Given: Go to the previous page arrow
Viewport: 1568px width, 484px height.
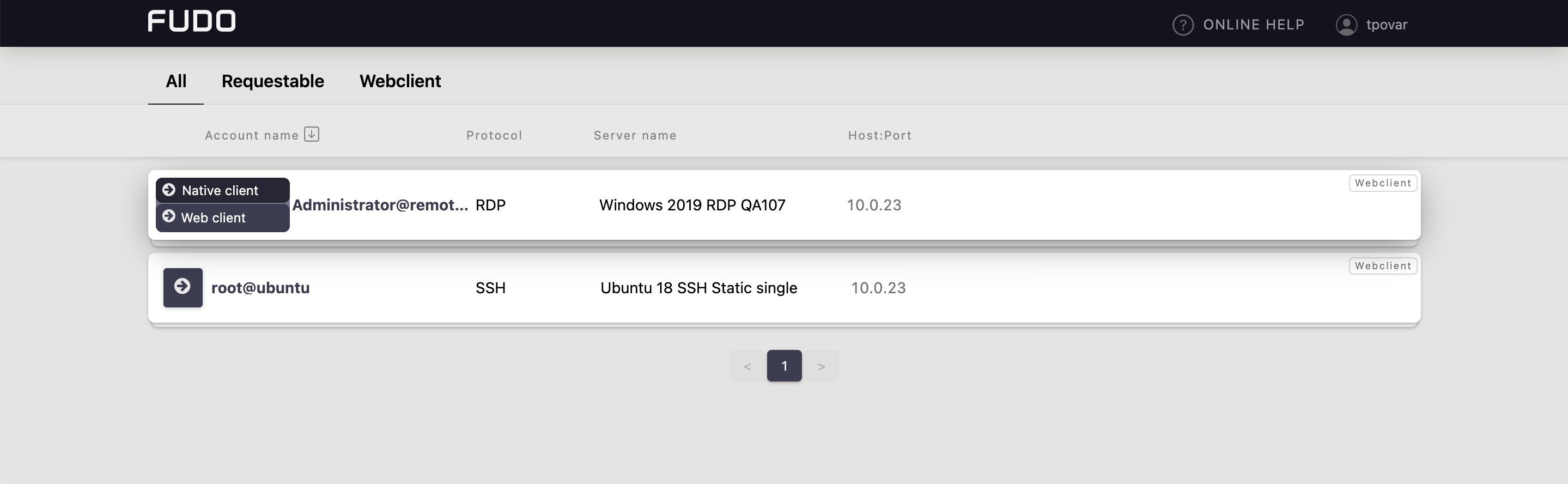Looking at the screenshot, I should tap(747, 366).
